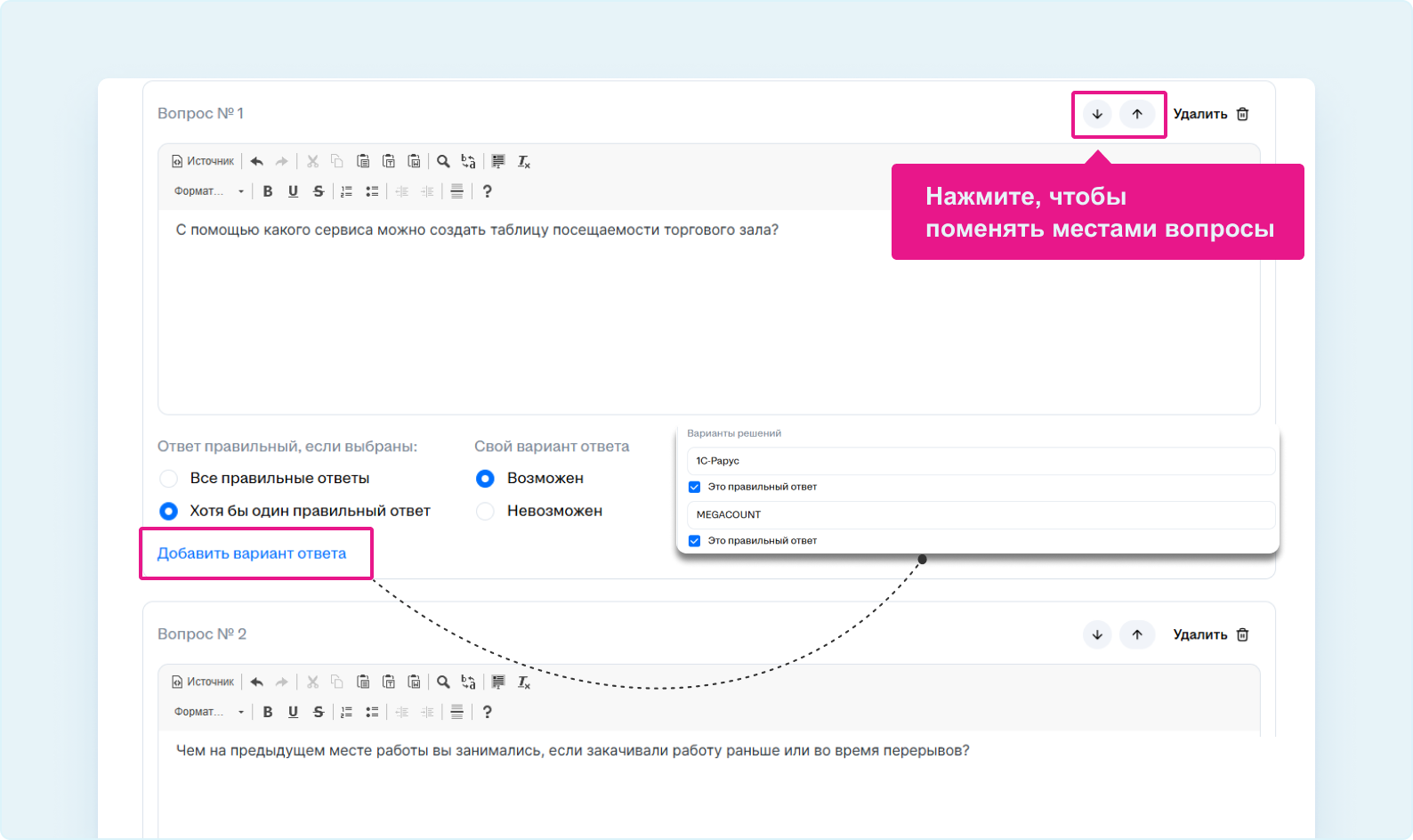Move Question 2 up with arrow button
The width and height of the screenshot is (1413, 840).
(1137, 634)
